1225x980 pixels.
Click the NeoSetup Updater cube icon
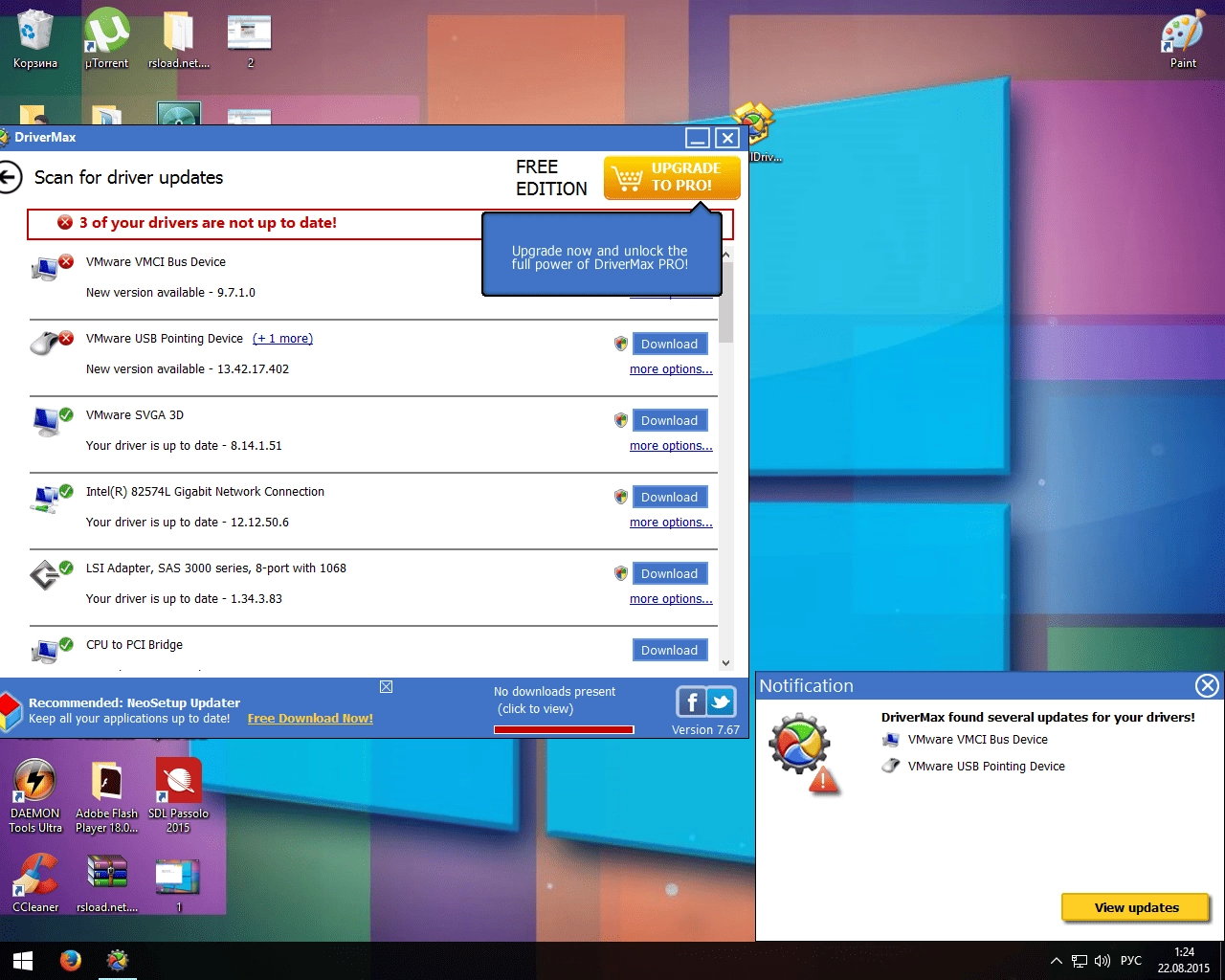[x=10, y=713]
